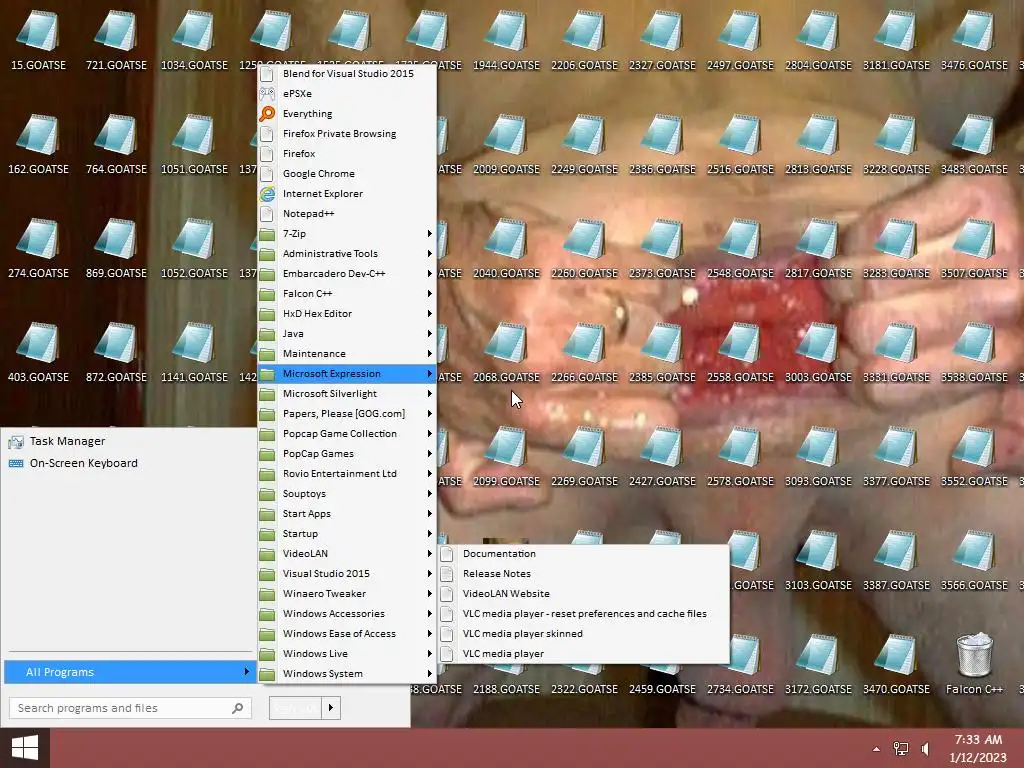The image size is (1024, 768).
Task: Open the volume speaker tray icon
Action: point(925,748)
